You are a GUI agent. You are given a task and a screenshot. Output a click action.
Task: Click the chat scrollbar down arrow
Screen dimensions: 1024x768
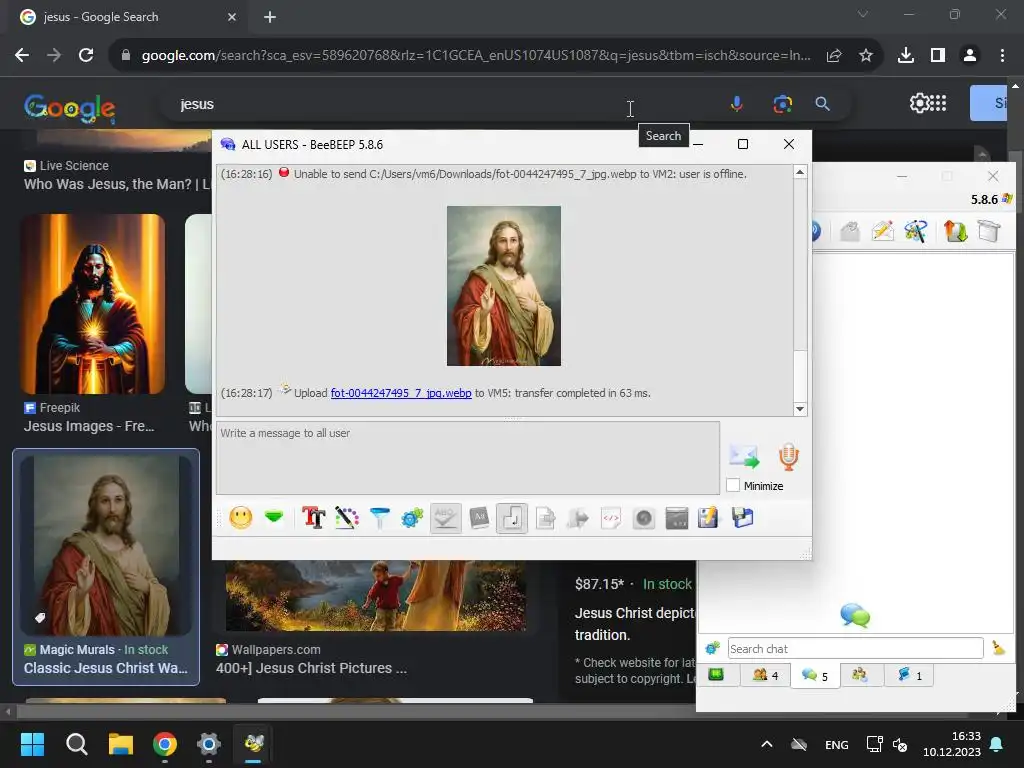coord(800,409)
